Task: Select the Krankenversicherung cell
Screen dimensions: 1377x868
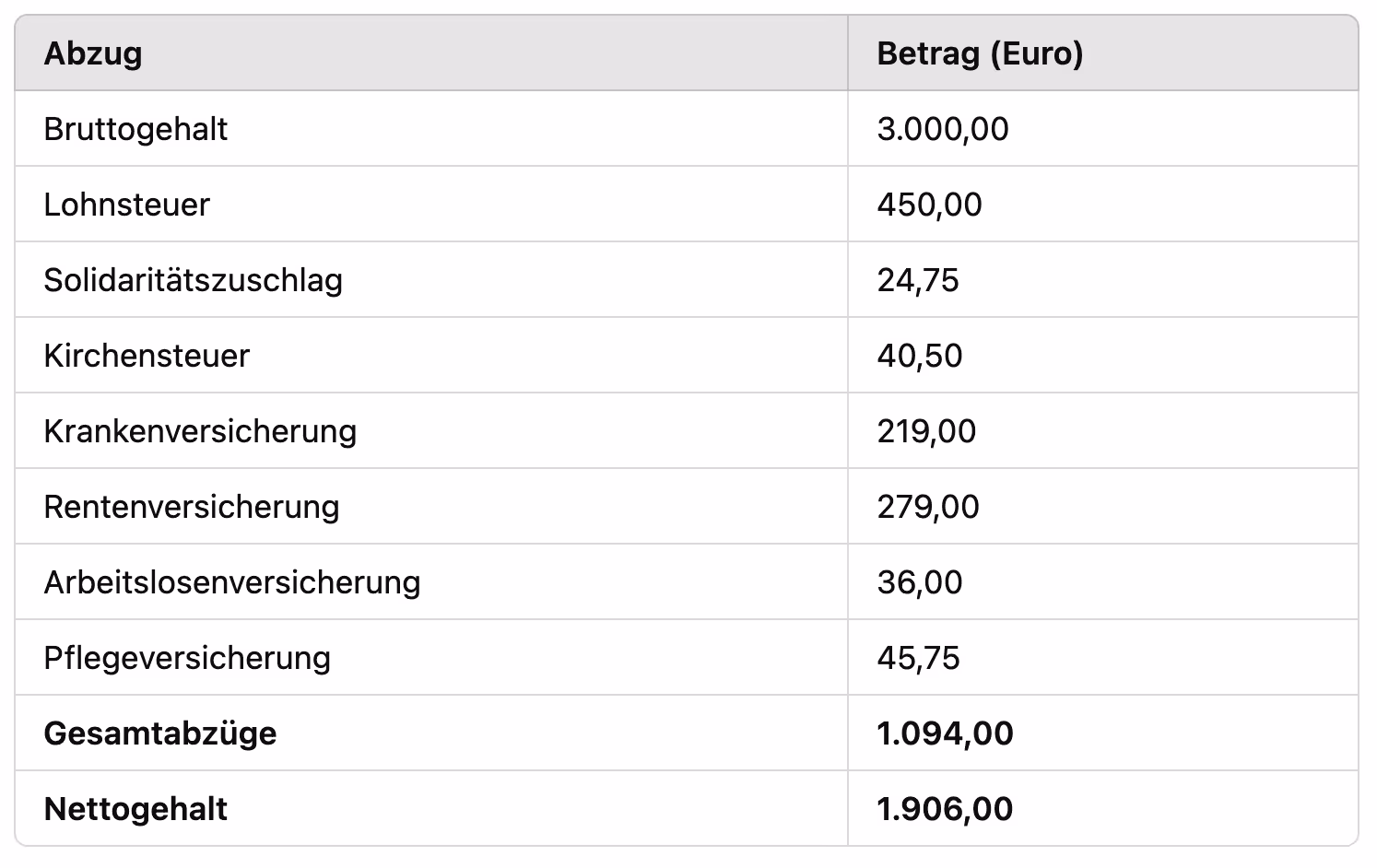Action: [x=200, y=431]
